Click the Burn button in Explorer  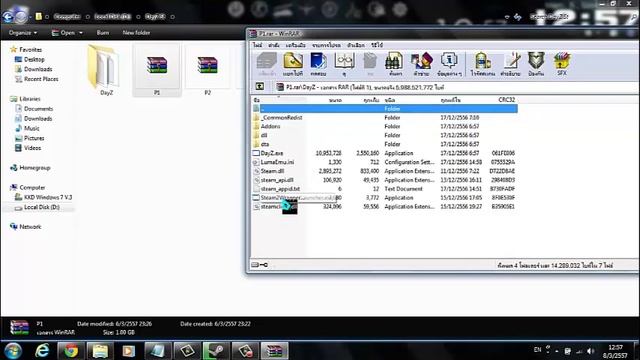point(103,33)
